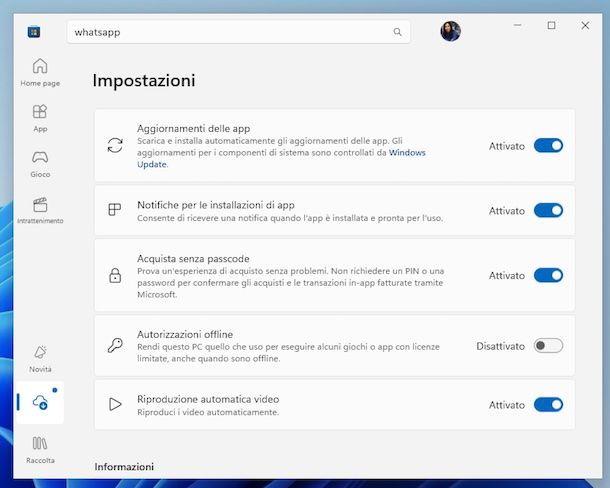Open the Novità sidebar item

click(40, 359)
